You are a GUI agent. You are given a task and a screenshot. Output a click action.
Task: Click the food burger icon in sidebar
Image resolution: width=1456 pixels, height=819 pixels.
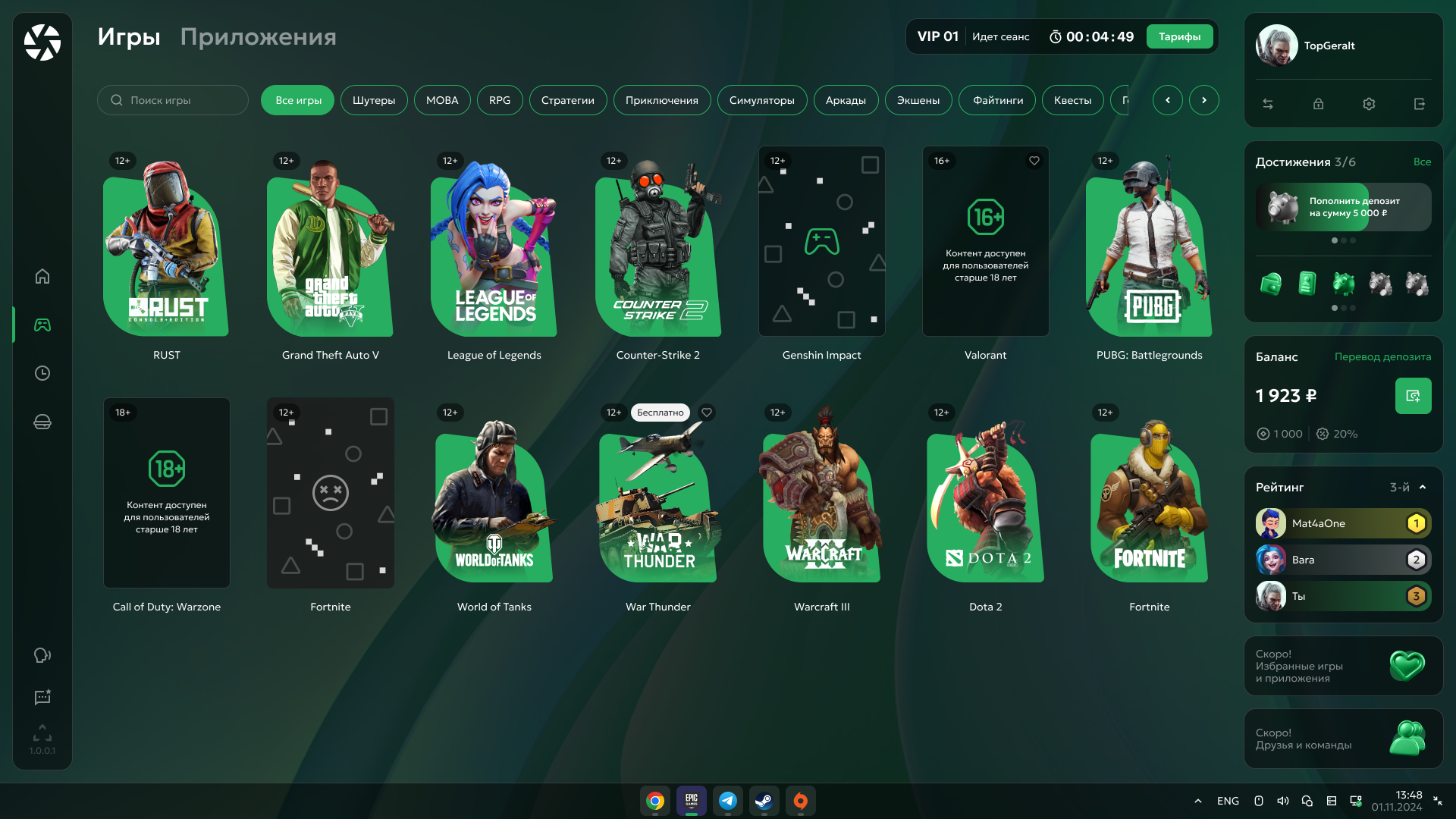tap(42, 422)
